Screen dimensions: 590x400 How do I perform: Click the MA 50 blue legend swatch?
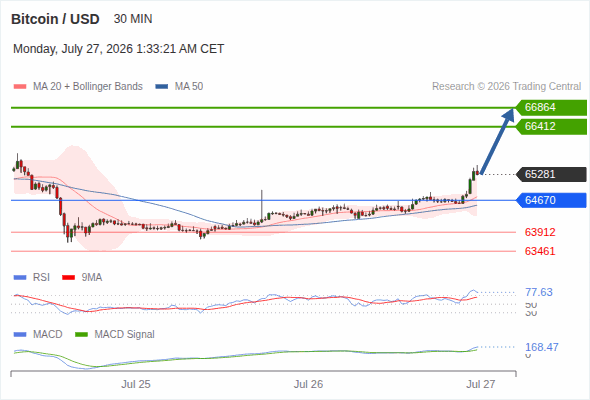162,87
